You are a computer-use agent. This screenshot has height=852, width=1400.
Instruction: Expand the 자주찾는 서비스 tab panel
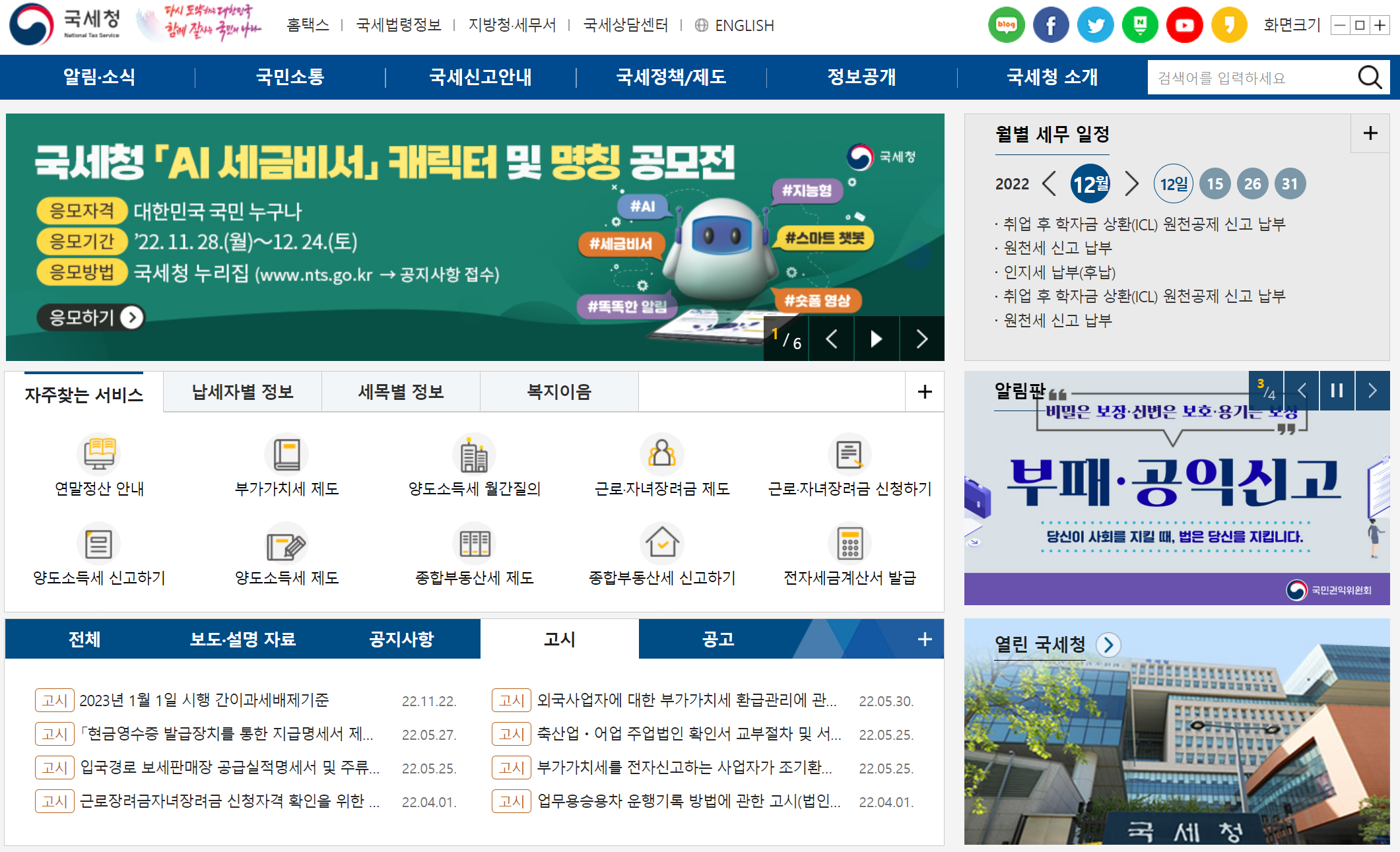pos(924,391)
